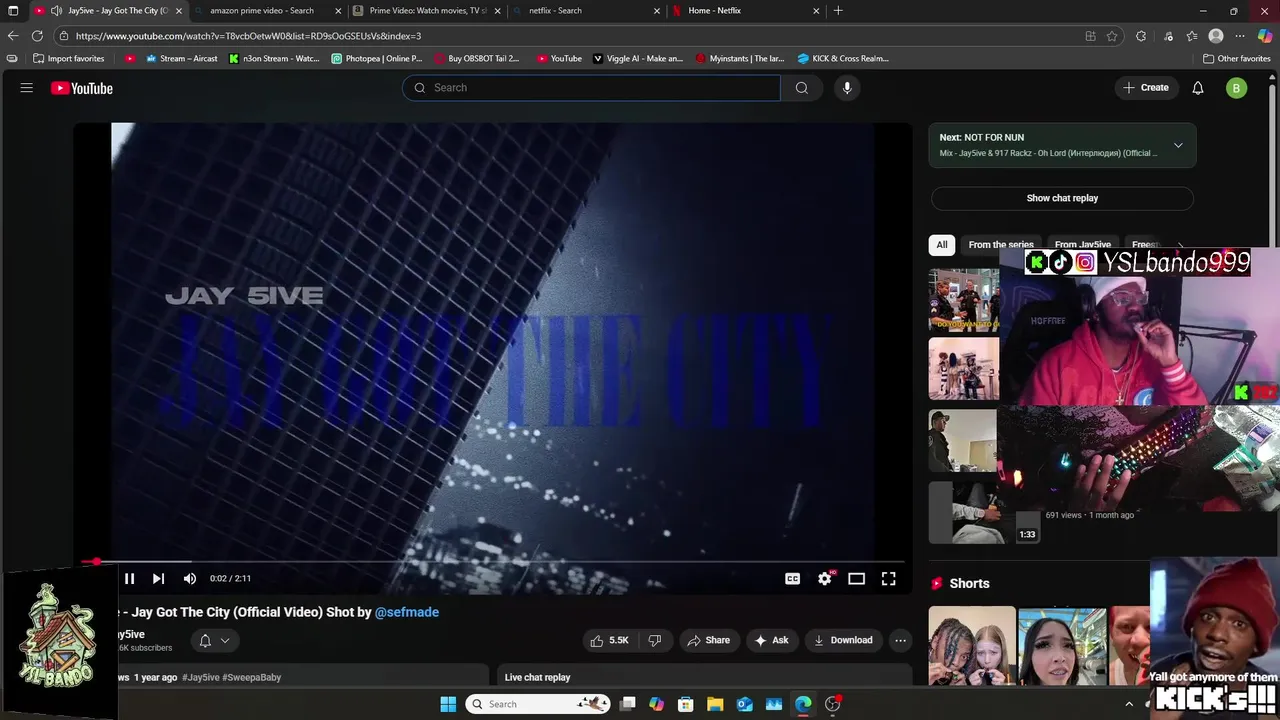Open the @sefmade channel link

click(x=407, y=612)
